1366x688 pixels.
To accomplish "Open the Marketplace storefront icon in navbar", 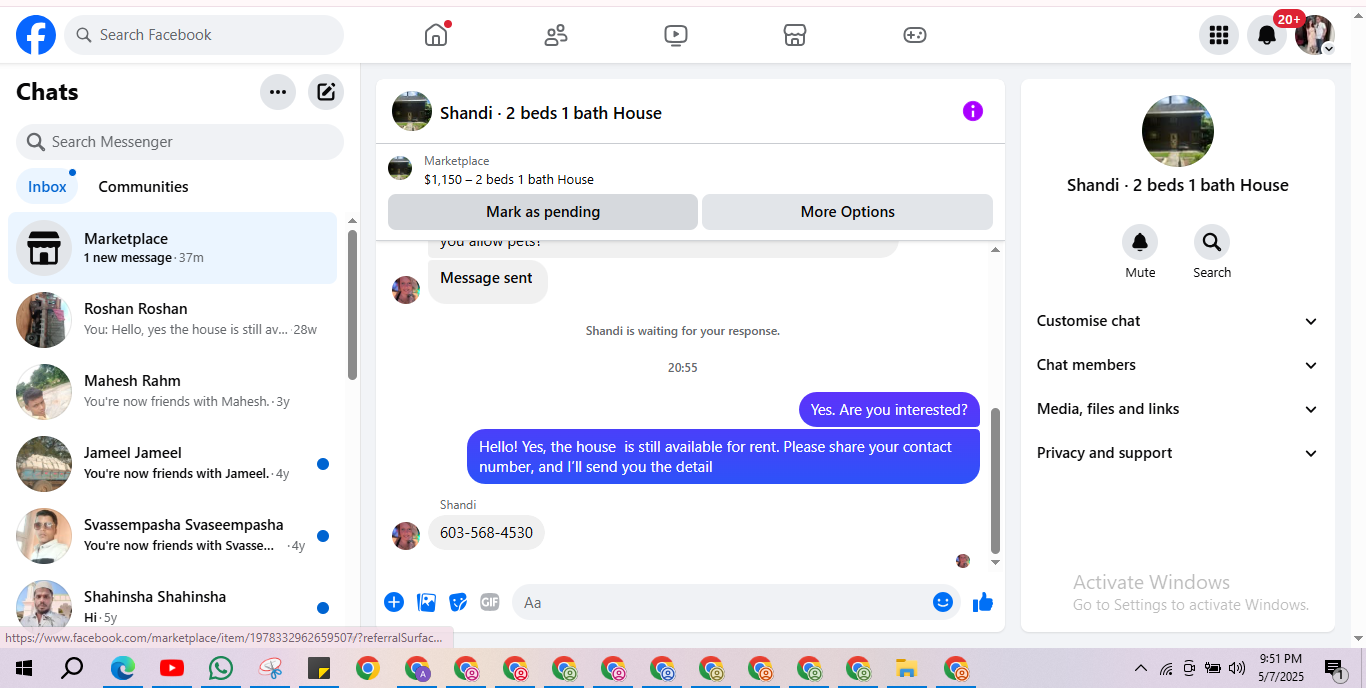I will pos(795,35).
